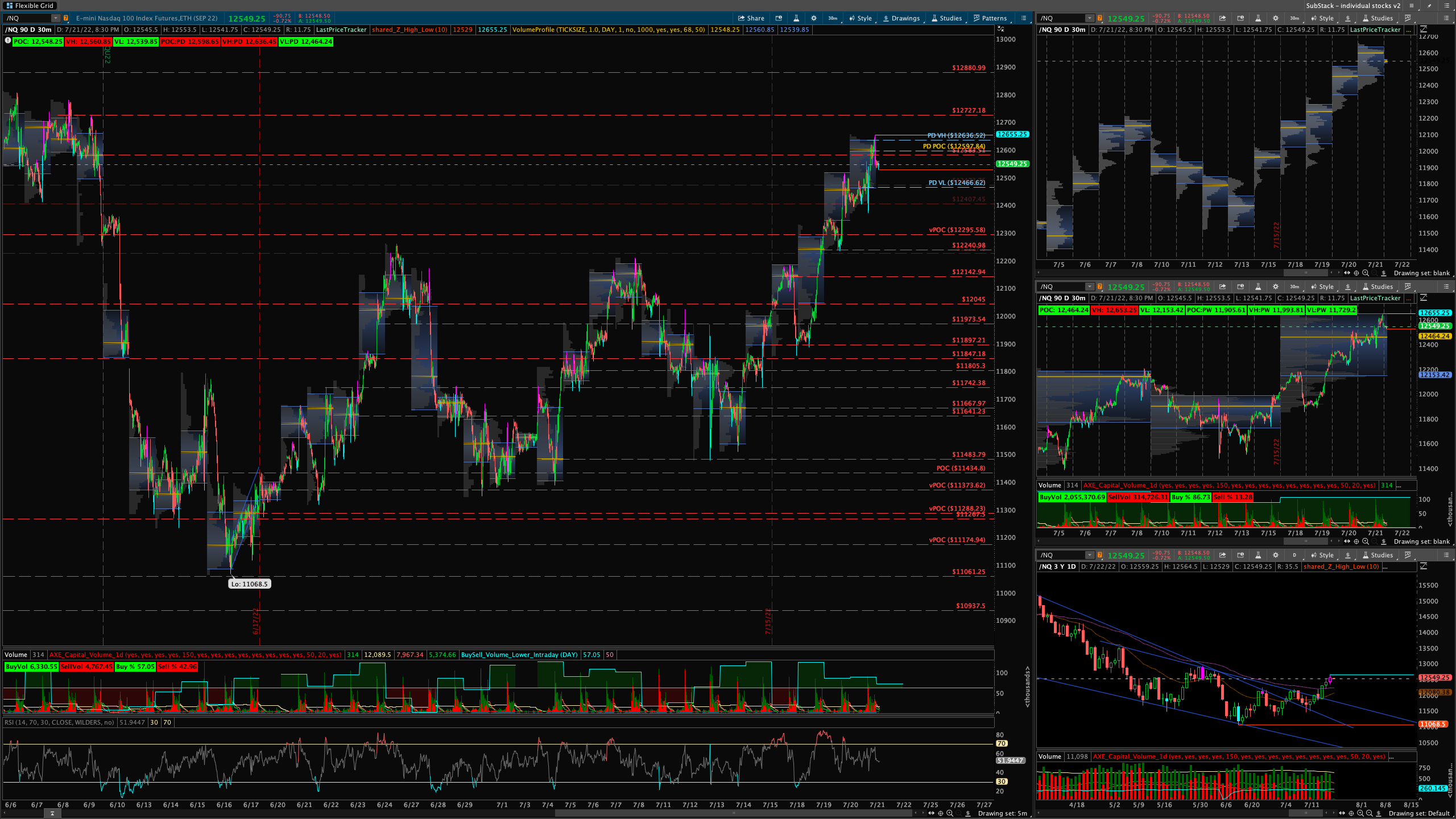
Task: Open the main chart settings gear
Action: (x=814, y=18)
